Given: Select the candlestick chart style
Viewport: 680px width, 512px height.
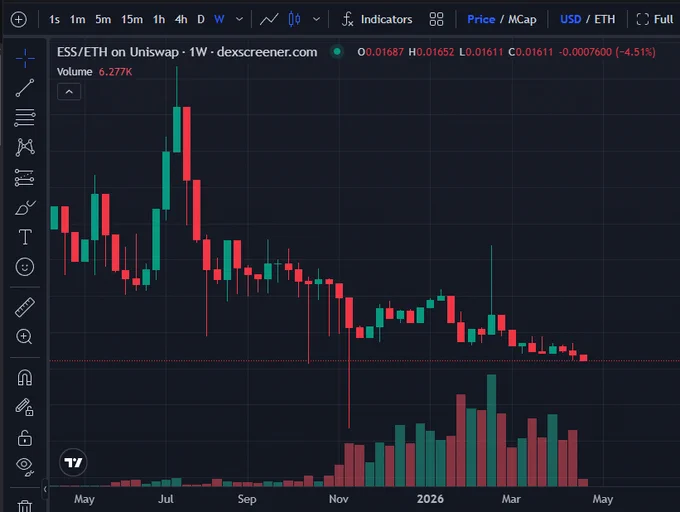Looking at the screenshot, I should click(294, 20).
